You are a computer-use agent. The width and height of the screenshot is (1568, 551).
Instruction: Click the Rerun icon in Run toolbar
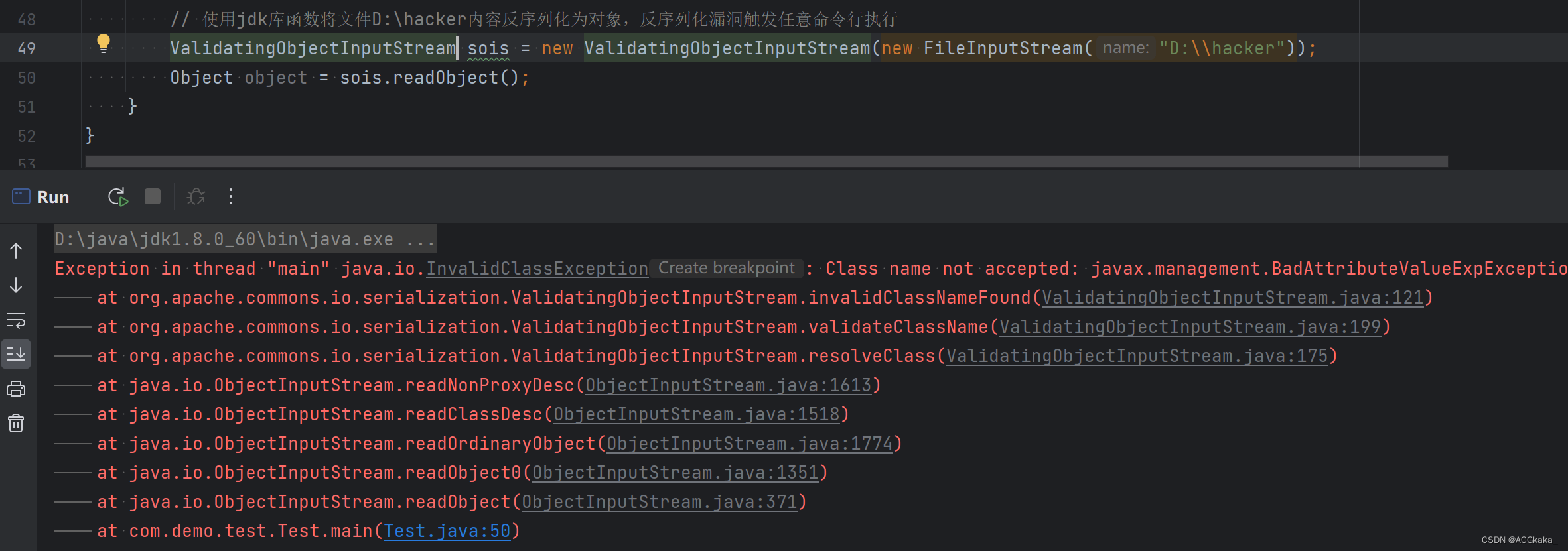118,197
